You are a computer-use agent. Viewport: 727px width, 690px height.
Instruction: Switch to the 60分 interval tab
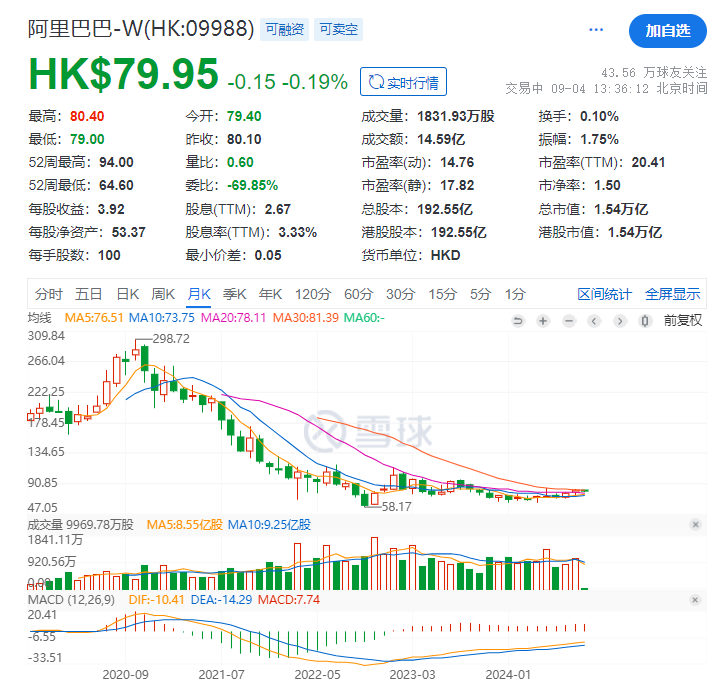358,294
